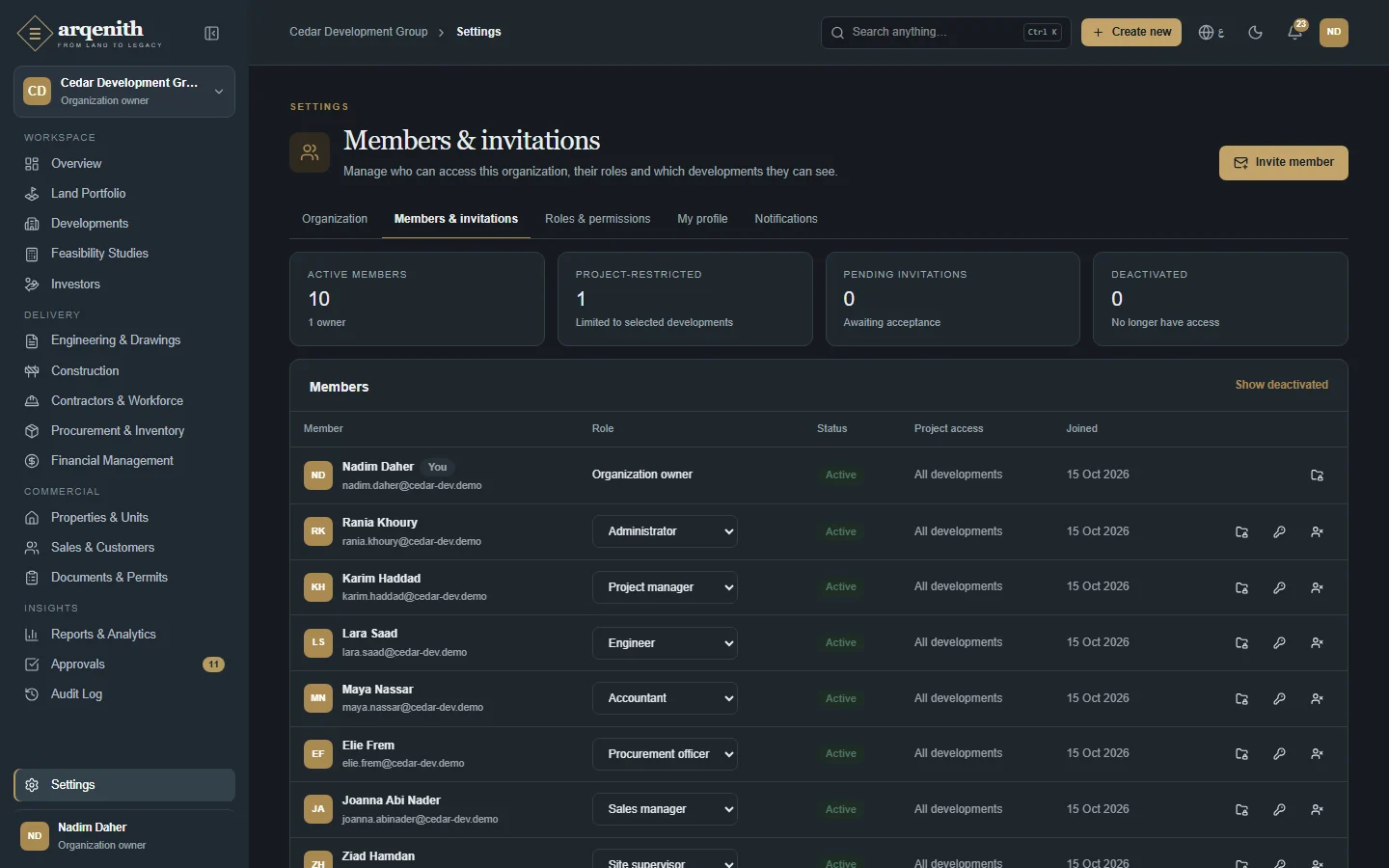Click the key icon in Lara Saad's row
Viewport: 1389px width, 868px height.
[x=1279, y=643]
